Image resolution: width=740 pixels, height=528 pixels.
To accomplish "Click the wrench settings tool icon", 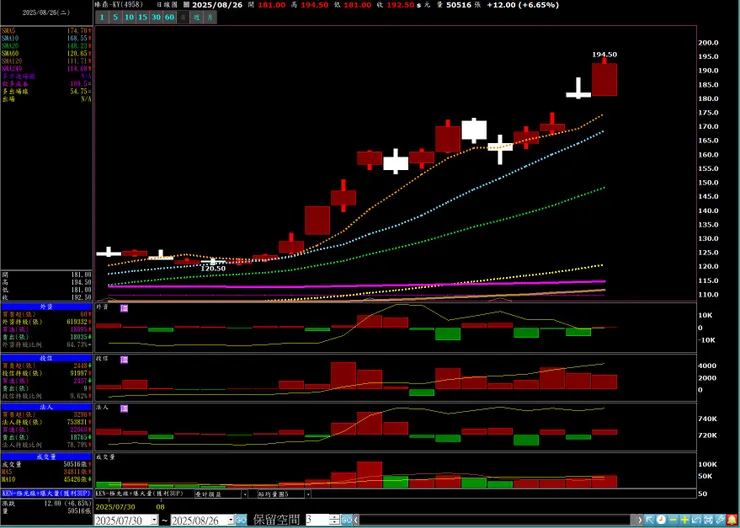I will coord(720,520).
